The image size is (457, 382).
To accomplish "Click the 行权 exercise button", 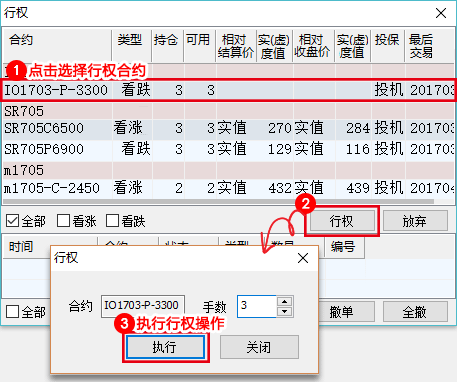I will (x=342, y=221).
